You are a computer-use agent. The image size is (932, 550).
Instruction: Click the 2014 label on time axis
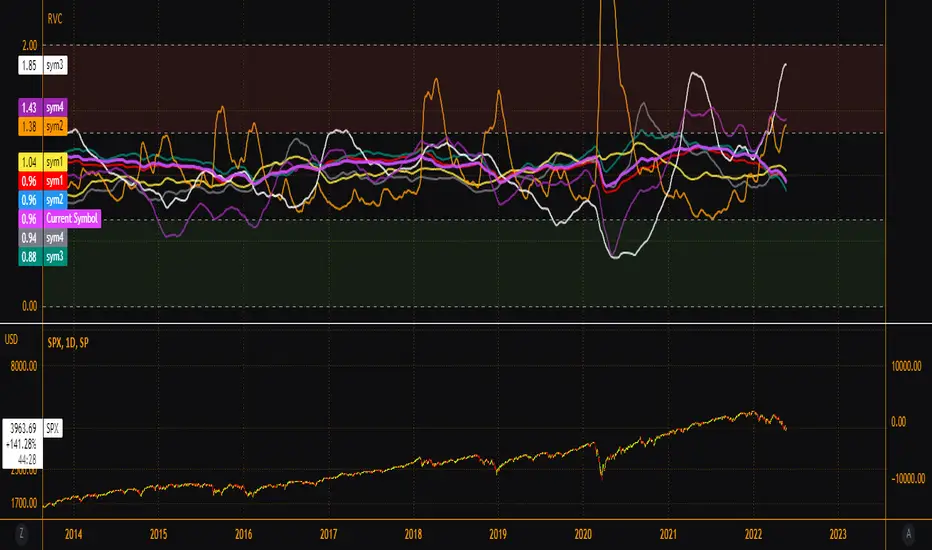(74, 534)
